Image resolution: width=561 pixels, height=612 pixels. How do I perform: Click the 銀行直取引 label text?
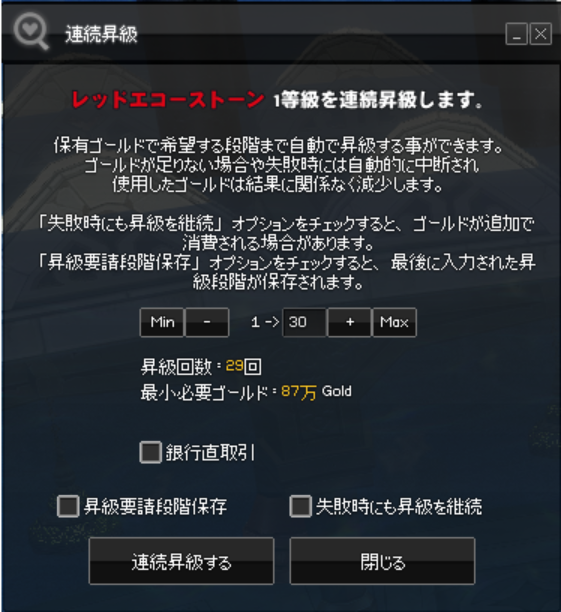pos(210,453)
